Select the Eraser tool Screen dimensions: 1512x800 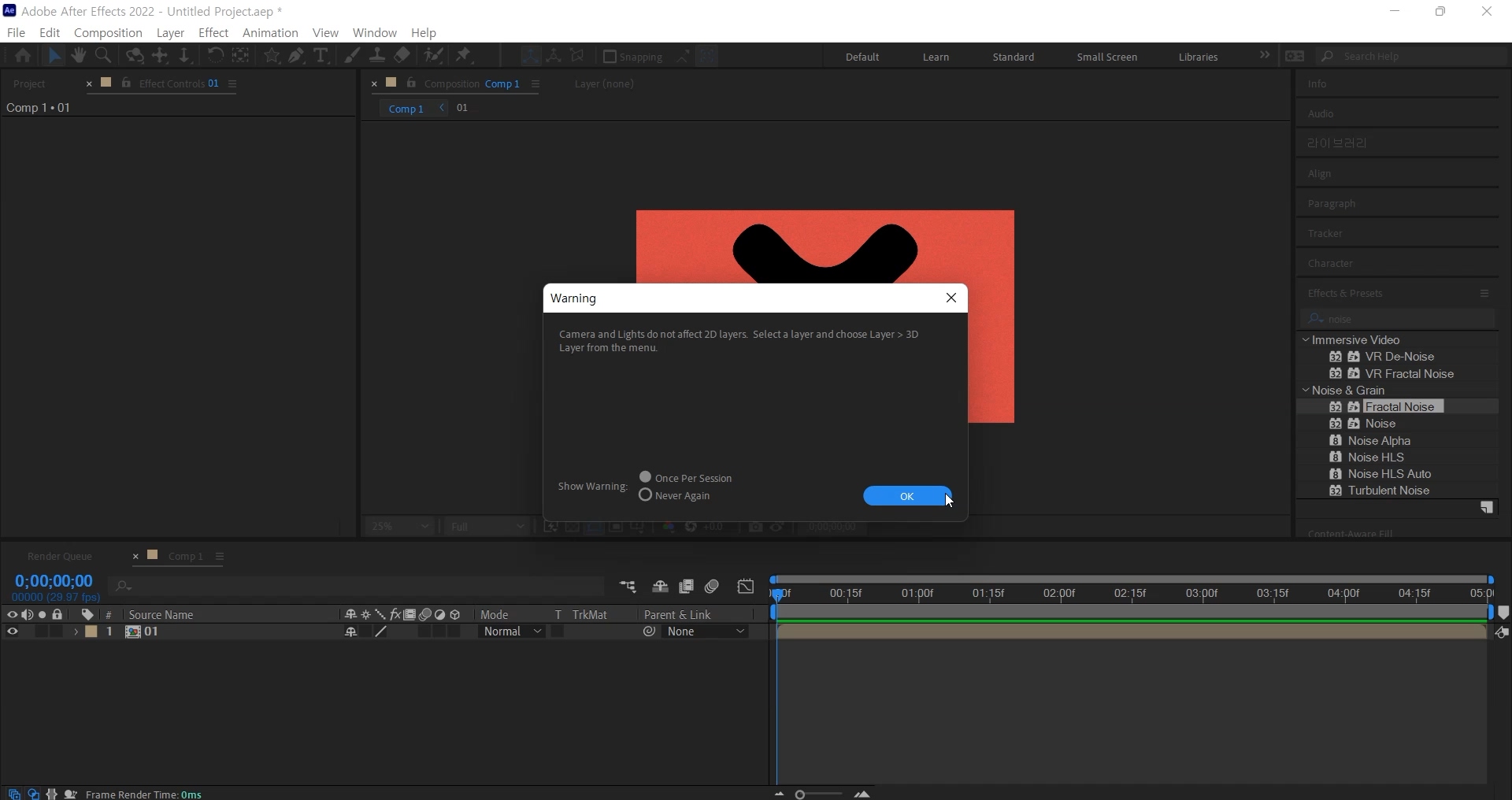pos(402,56)
